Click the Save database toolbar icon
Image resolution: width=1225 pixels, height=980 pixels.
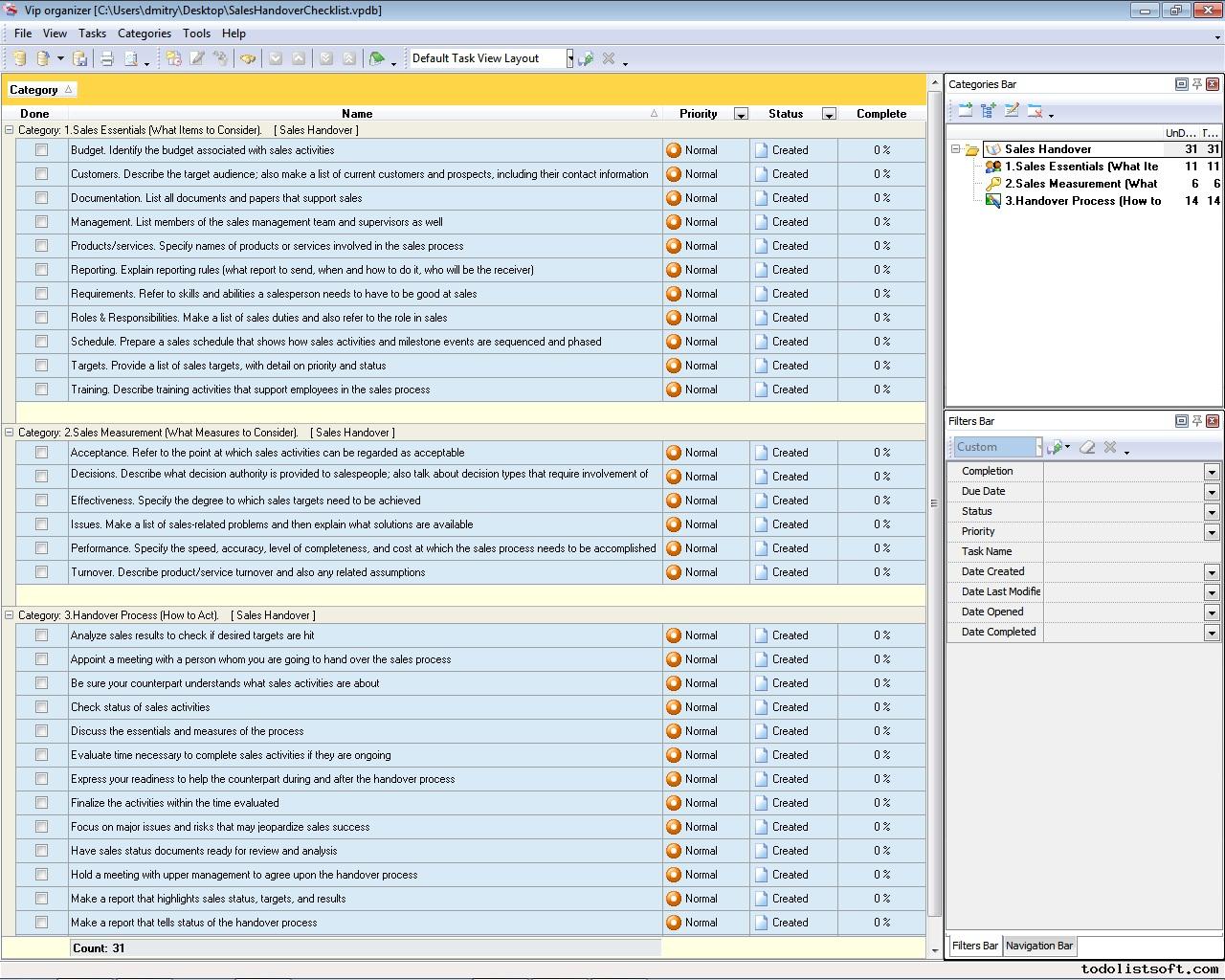tap(80, 59)
